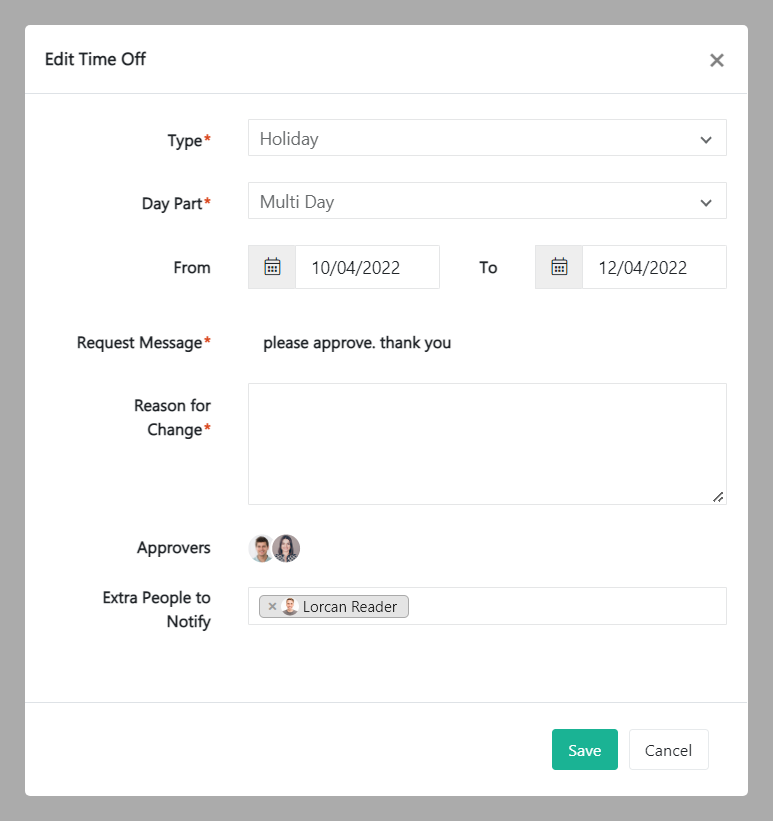Image resolution: width=773 pixels, height=821 pixels.
Task: Click the chevron arrow on Type field
Action: click(706, 140)
